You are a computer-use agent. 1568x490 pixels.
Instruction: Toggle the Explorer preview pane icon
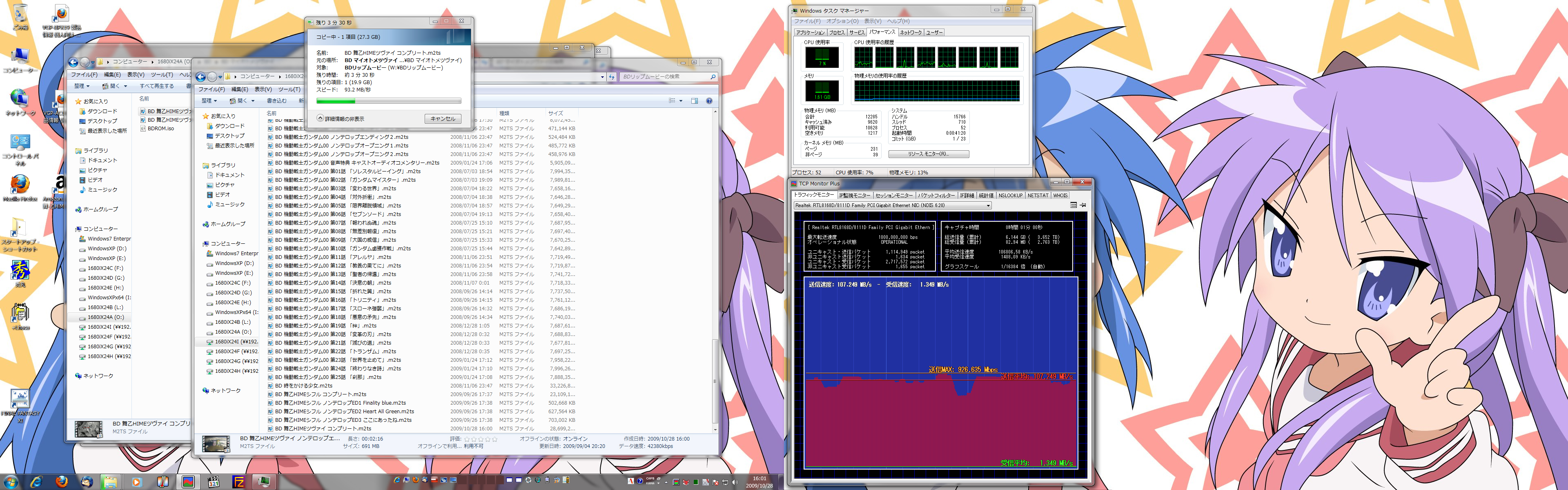(x=695, y=100)
